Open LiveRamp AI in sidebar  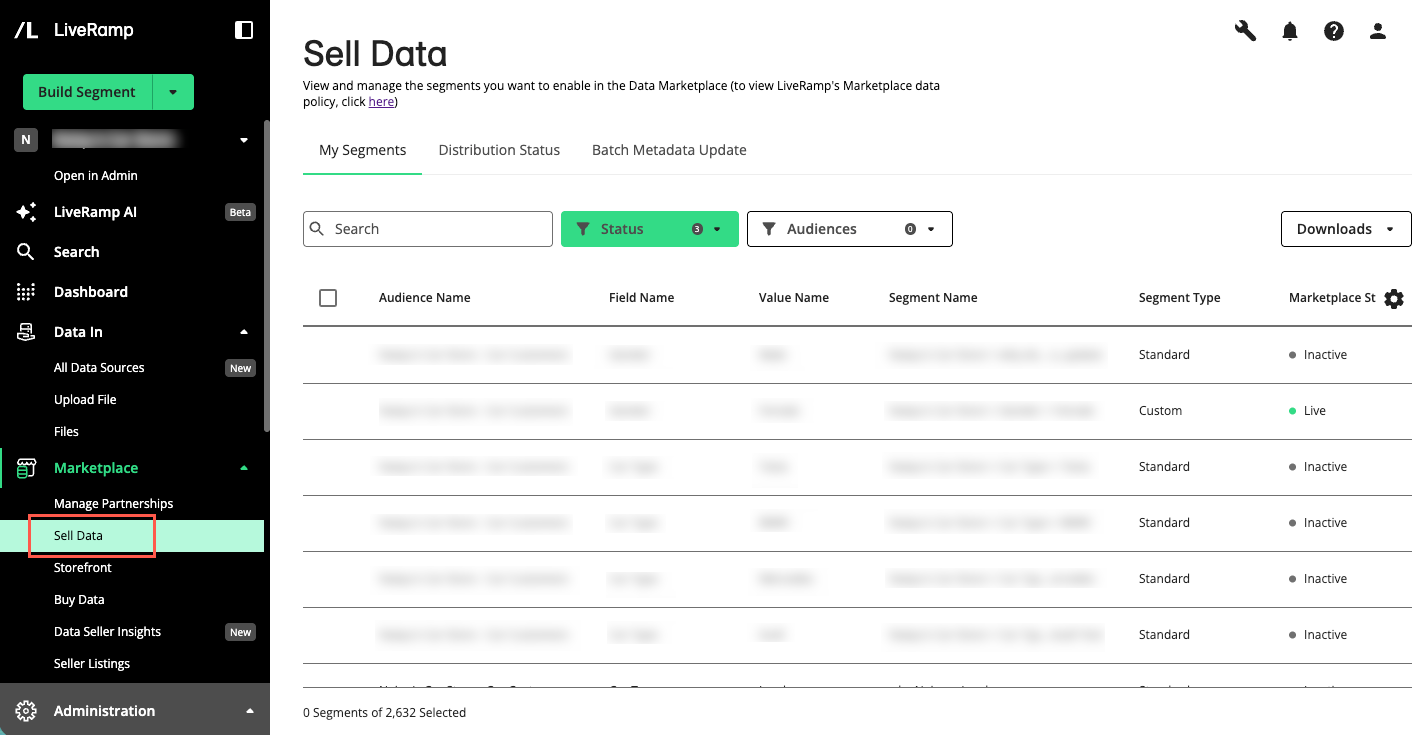pyautogui.click(x=95, y=212)
